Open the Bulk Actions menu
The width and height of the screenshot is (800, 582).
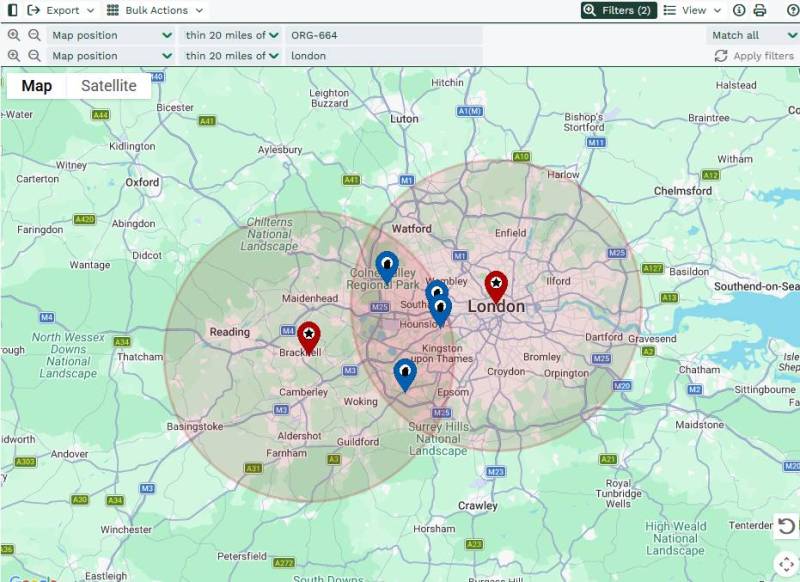[155, 10]
